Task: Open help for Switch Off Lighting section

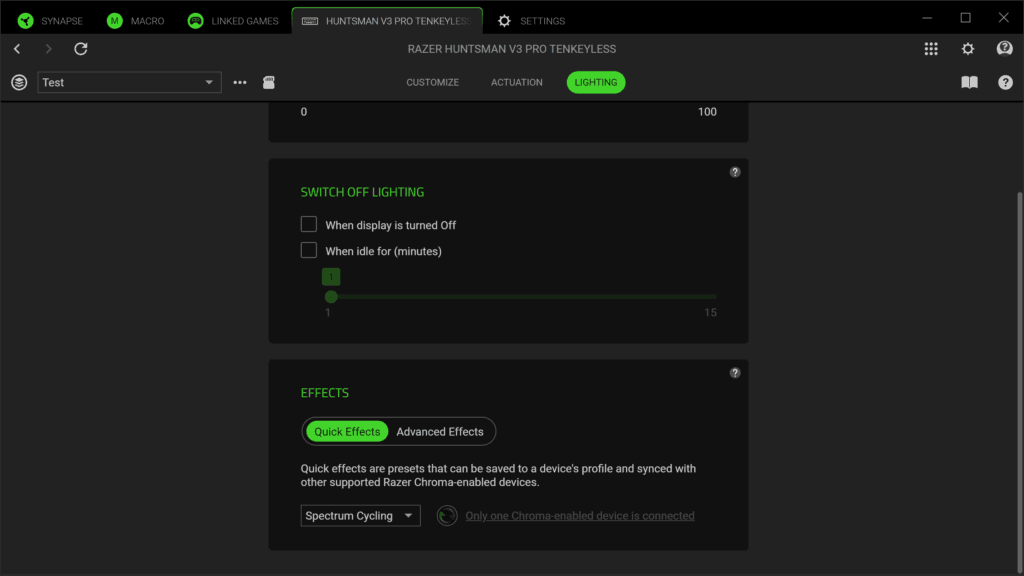Action: [735, 172]
